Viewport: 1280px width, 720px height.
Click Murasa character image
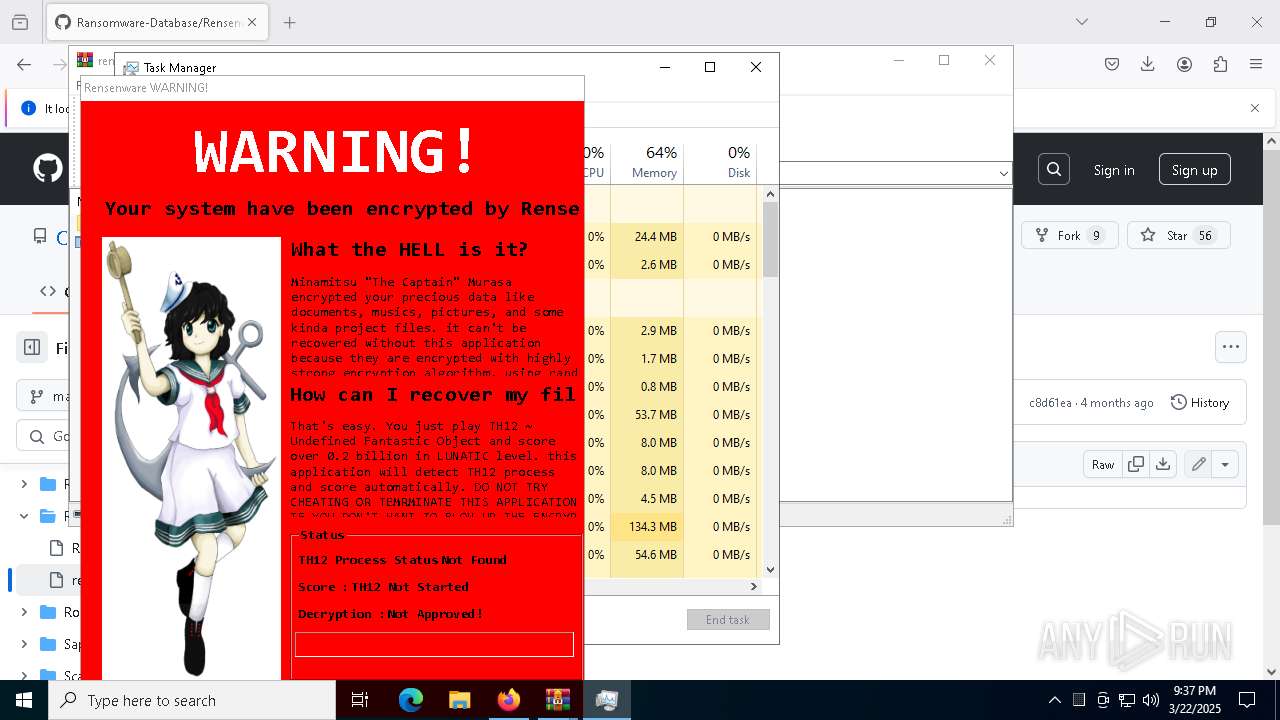pyautogui.click(x=191, y=458)
